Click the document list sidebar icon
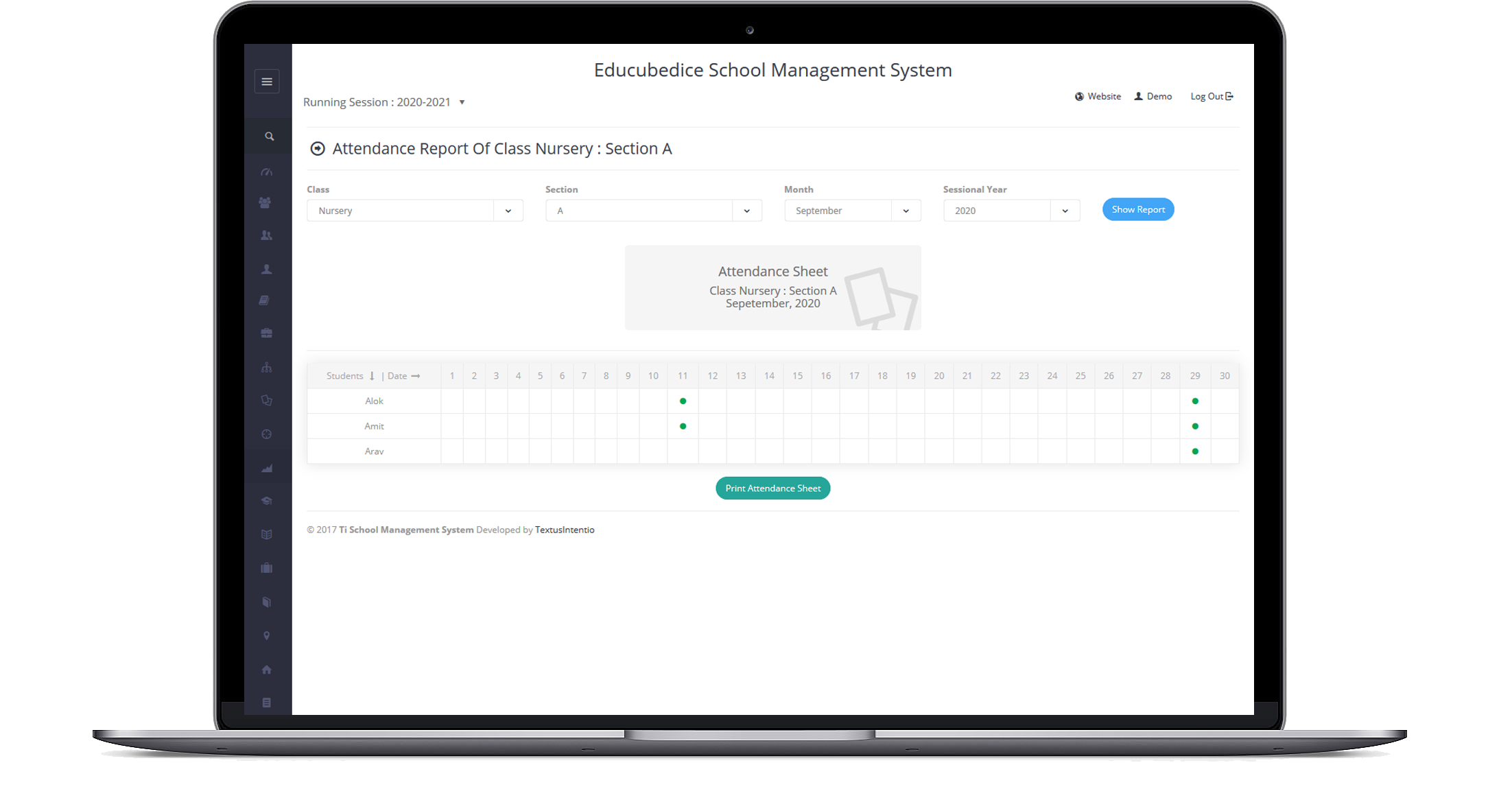1512x800 pixels. point(267,703)
